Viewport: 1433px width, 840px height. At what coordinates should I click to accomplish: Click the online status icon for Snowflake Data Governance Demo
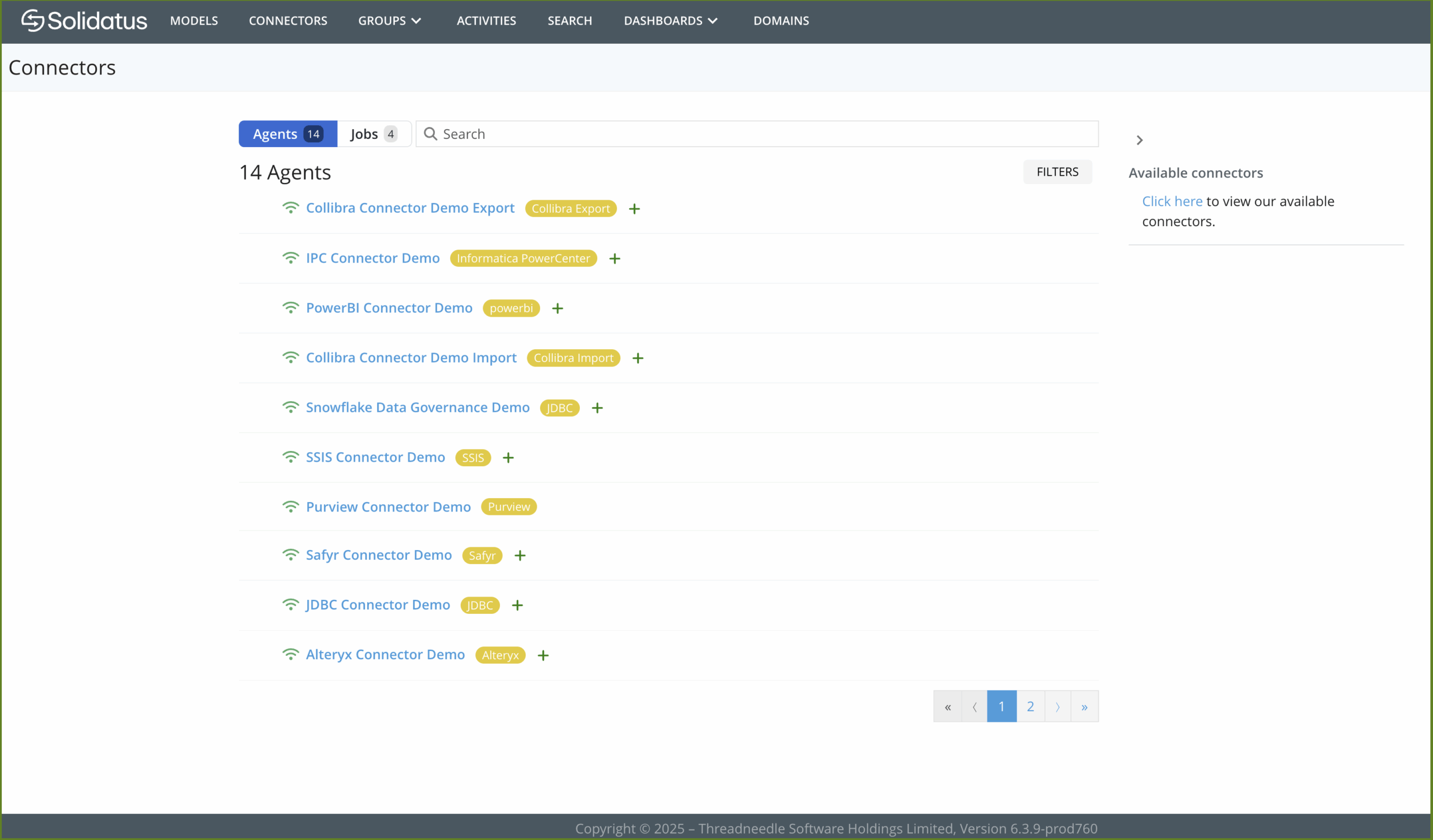click(x=291, y=407)
